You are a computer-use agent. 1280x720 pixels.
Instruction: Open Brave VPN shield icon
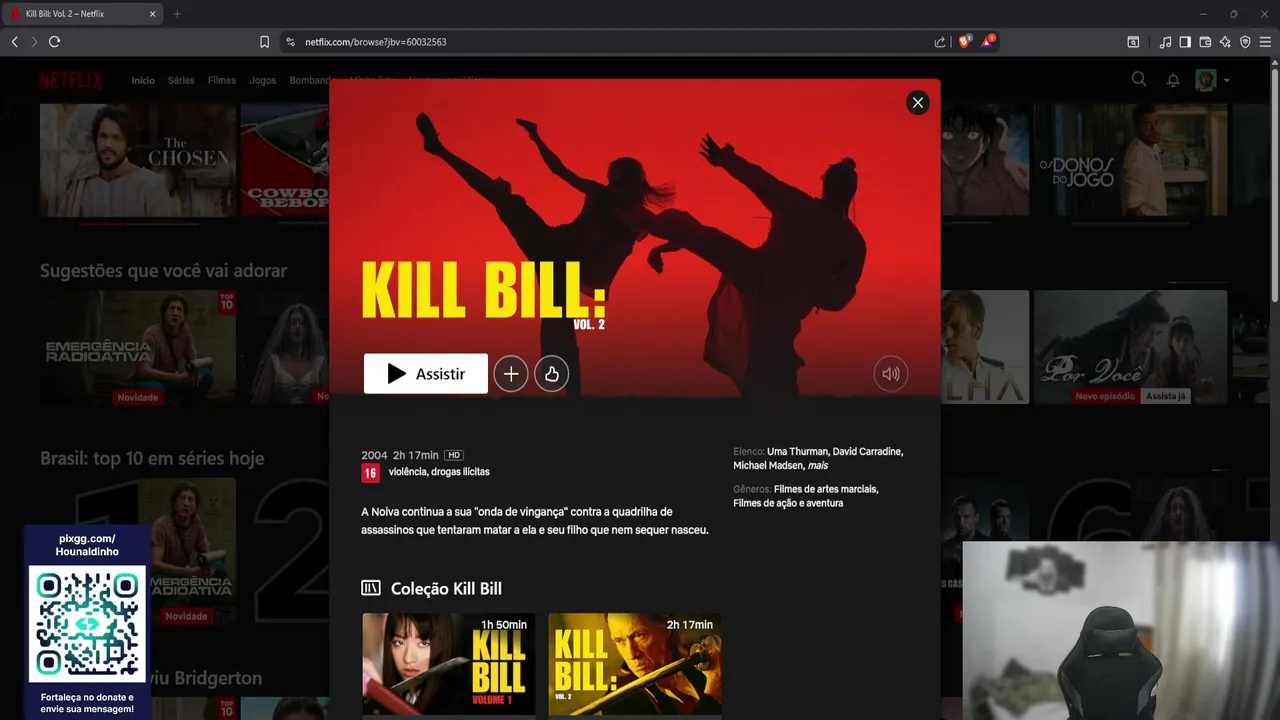pyautogui.click(x=1245, y=42)
